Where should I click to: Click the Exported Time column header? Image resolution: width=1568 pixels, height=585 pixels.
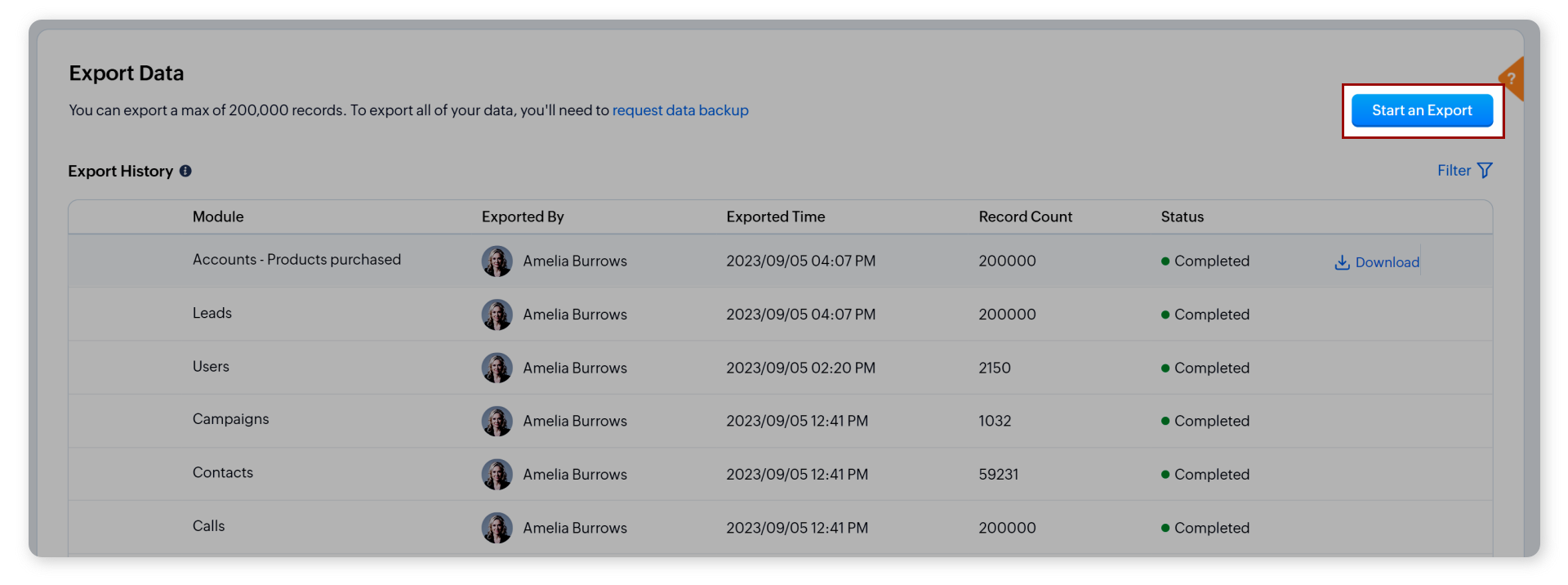click(x=775, y=217)
